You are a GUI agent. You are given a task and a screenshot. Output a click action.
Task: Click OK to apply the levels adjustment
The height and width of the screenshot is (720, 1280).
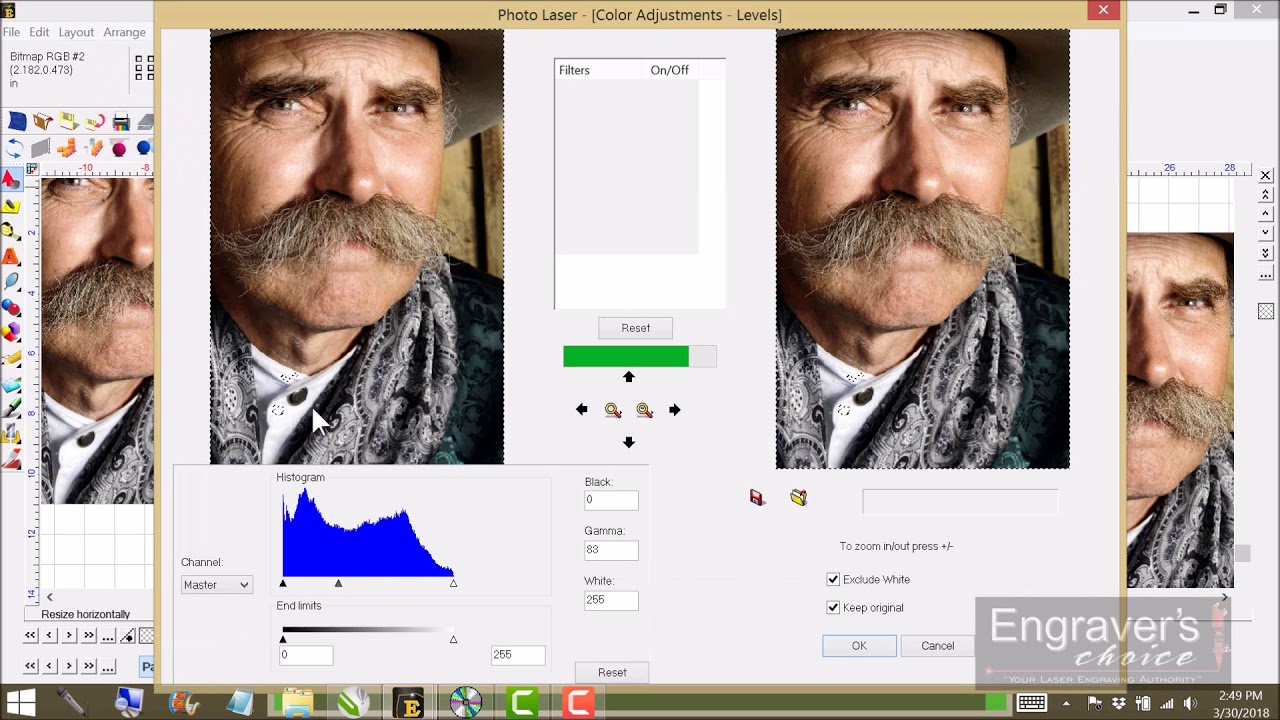[859, 646]
